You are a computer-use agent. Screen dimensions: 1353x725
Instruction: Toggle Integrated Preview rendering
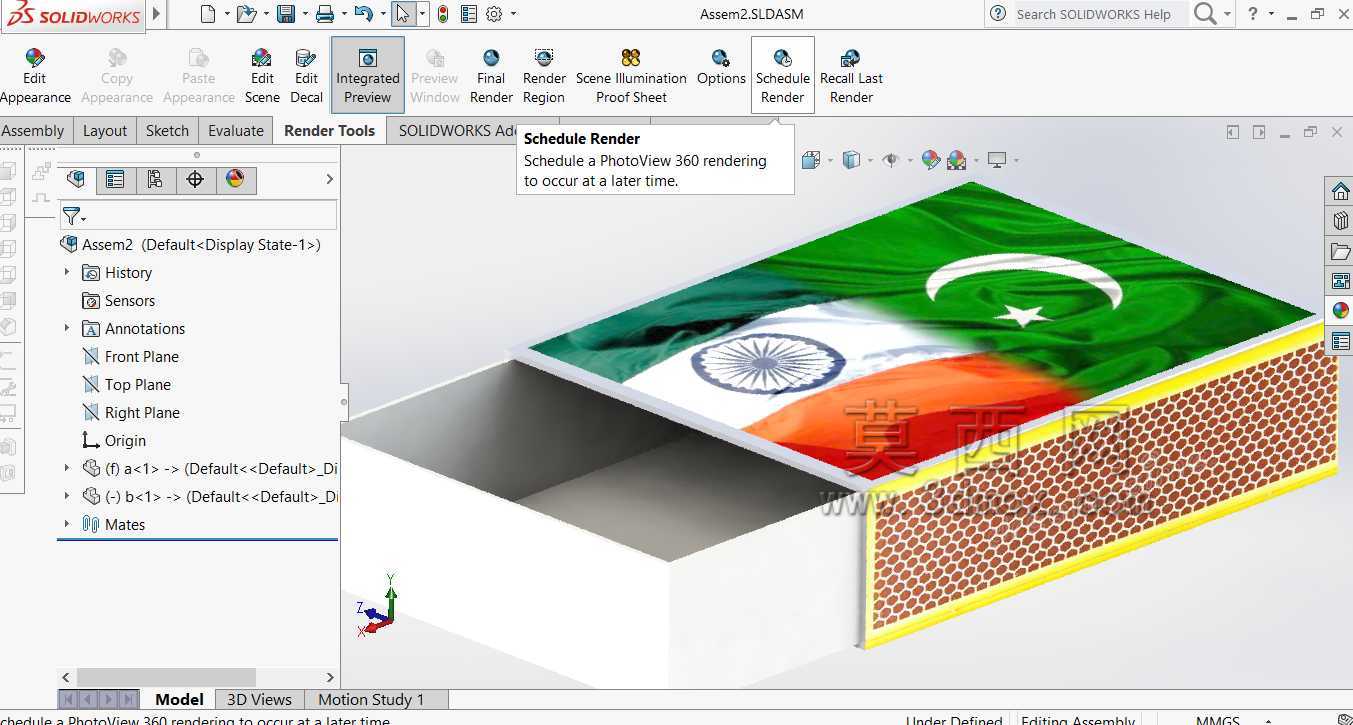click(x=367, y=76)
